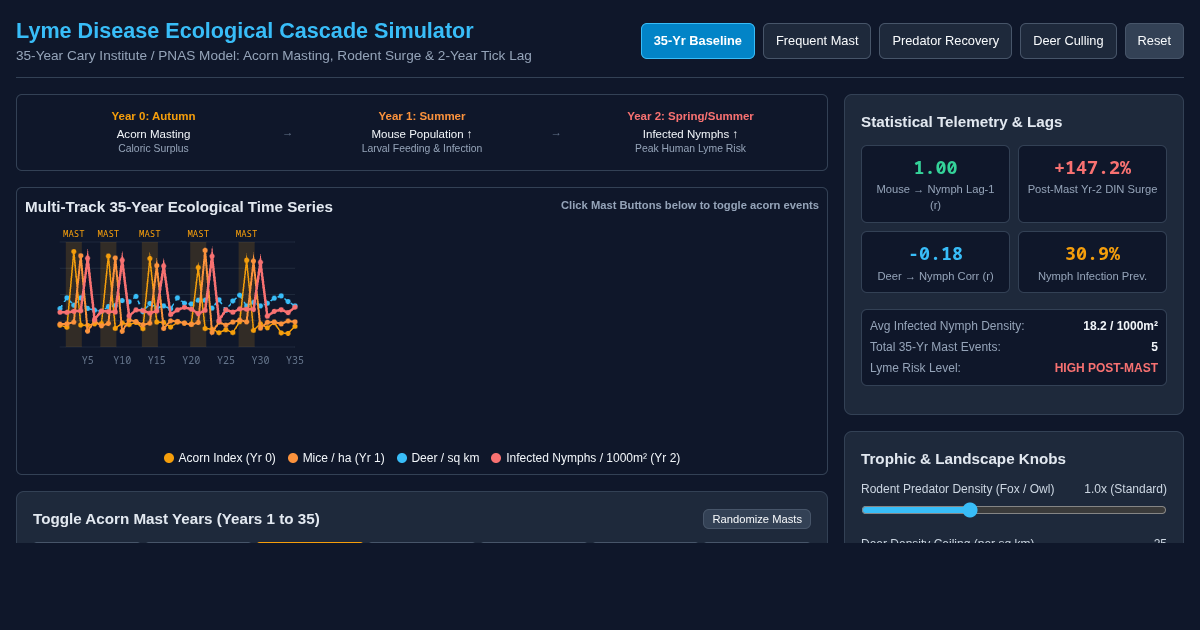Choose the Deer Culling scenario
The image size is (1200, 630).
1068,41
